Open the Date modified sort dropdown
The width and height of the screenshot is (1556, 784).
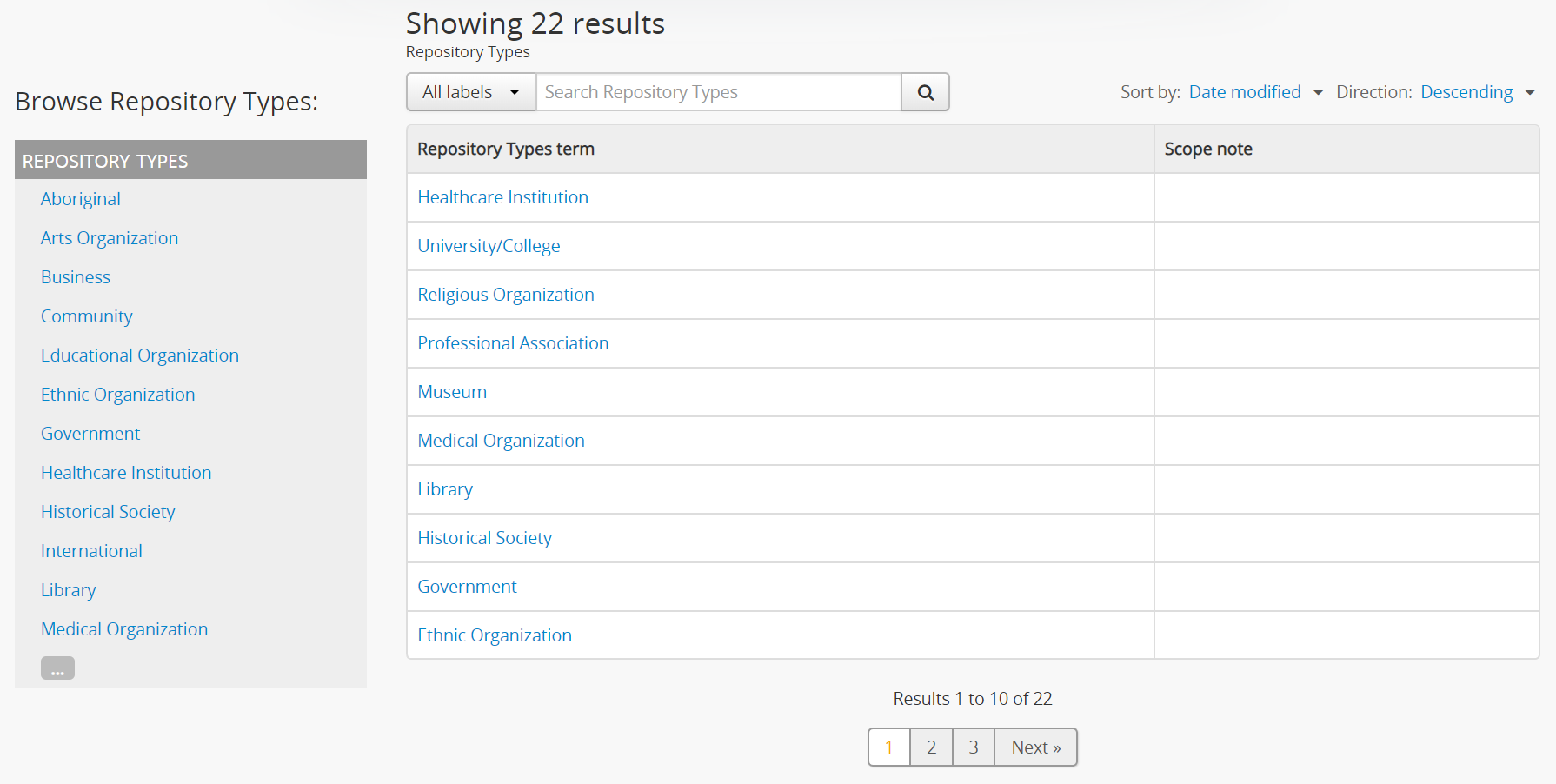tap(1255, 92)
